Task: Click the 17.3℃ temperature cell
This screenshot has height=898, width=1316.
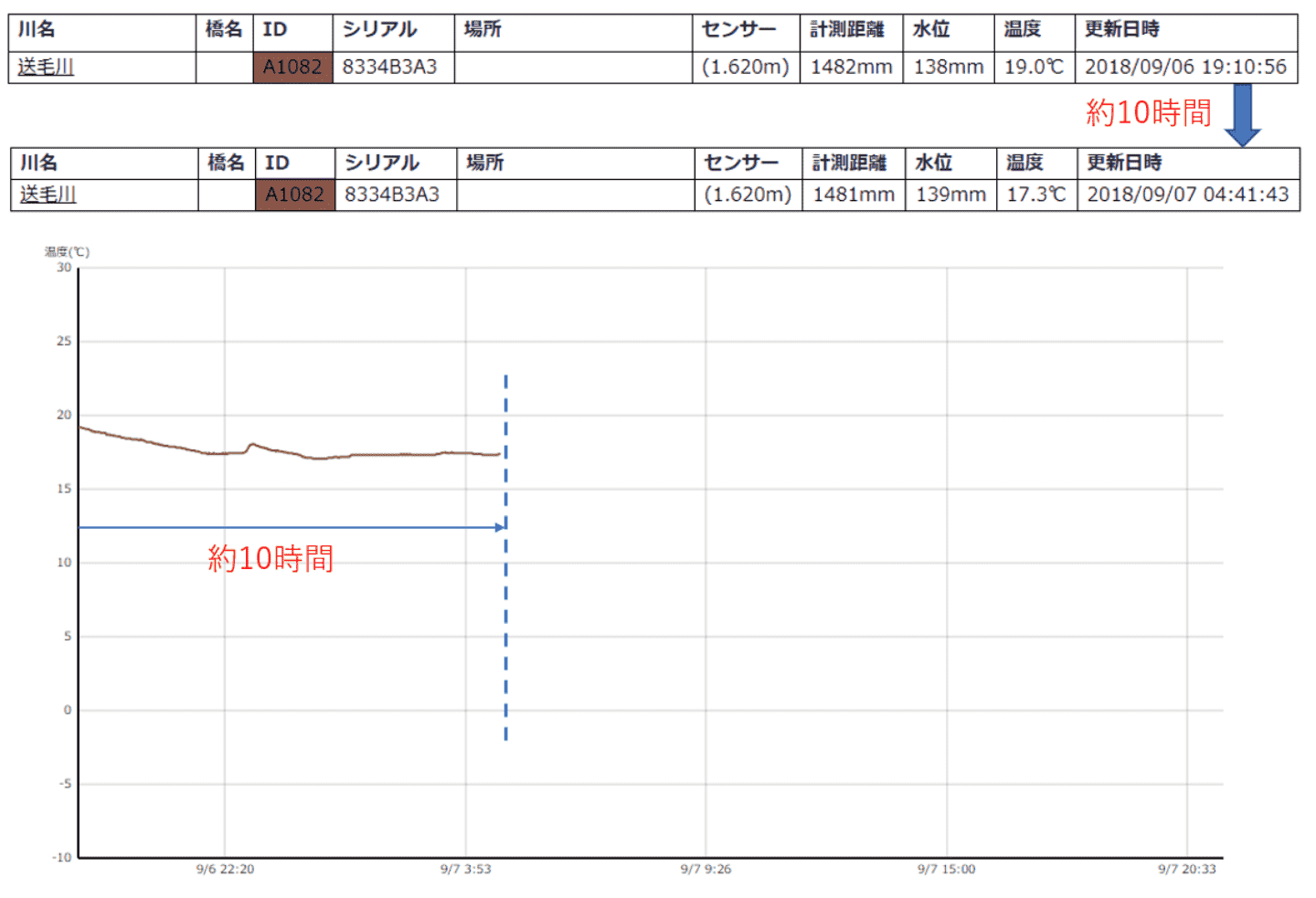Action: (1036, 195)
